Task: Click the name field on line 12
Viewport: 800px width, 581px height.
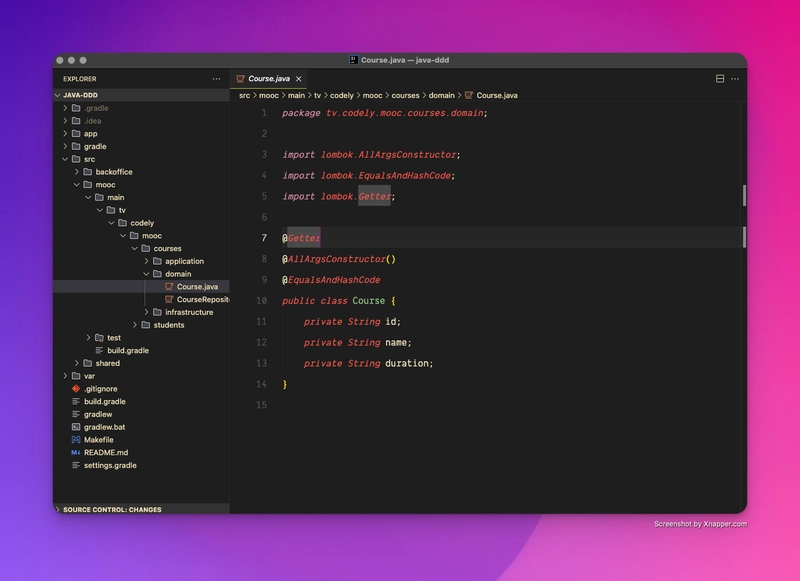Action: click(x=398, y=343)
